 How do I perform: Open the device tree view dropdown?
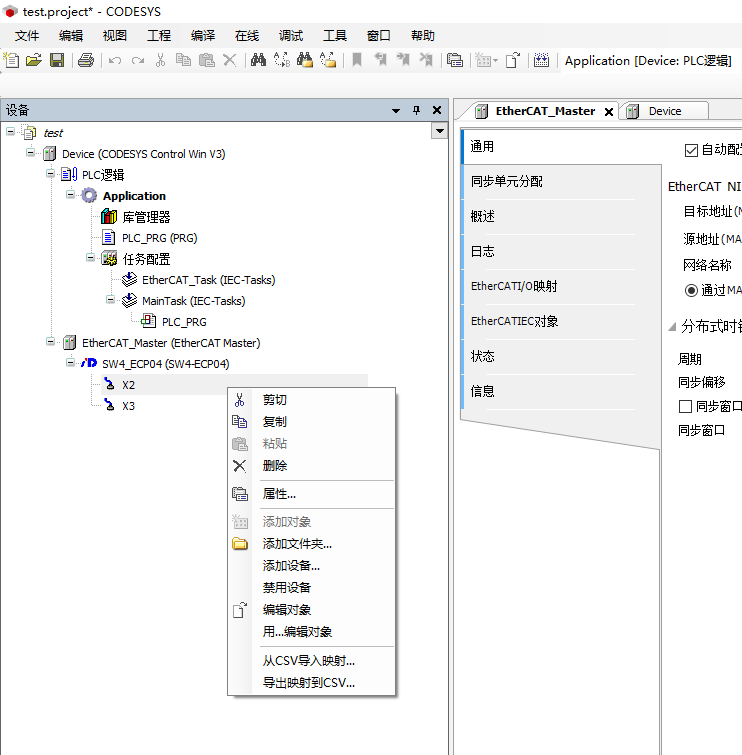(439, 131)
